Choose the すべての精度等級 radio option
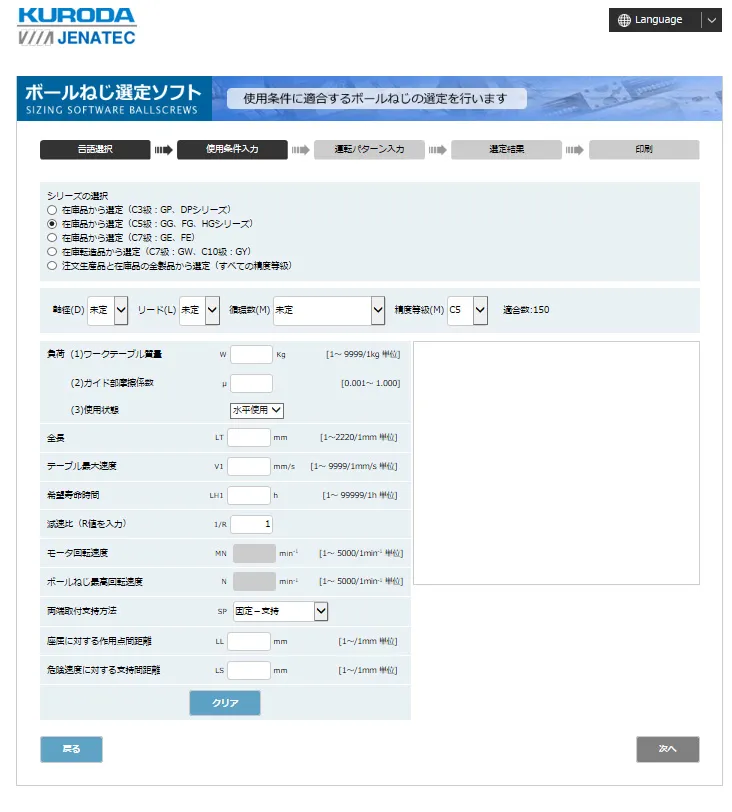The width and height of the screenshot is (732, 812). coord(52,266)
